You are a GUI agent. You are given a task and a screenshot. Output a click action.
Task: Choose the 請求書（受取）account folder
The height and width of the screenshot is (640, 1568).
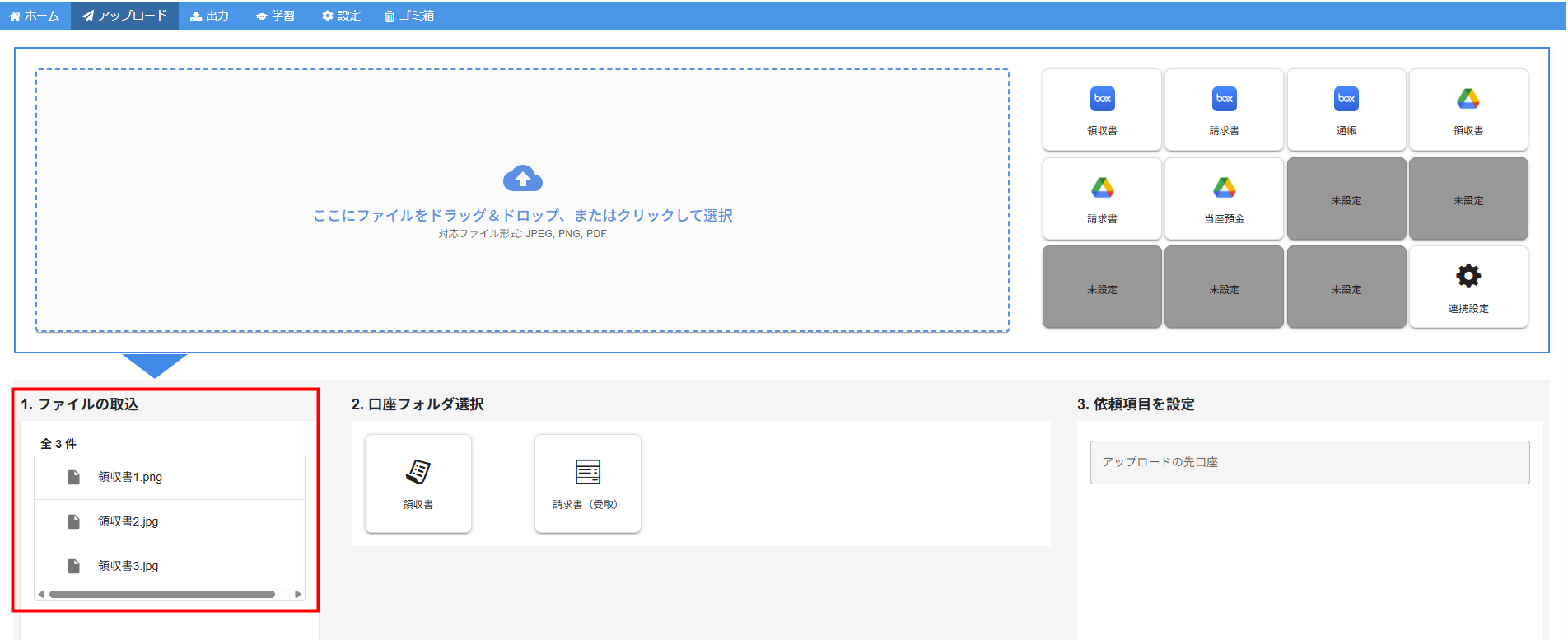pyautogui.click(x=587, y=484)
